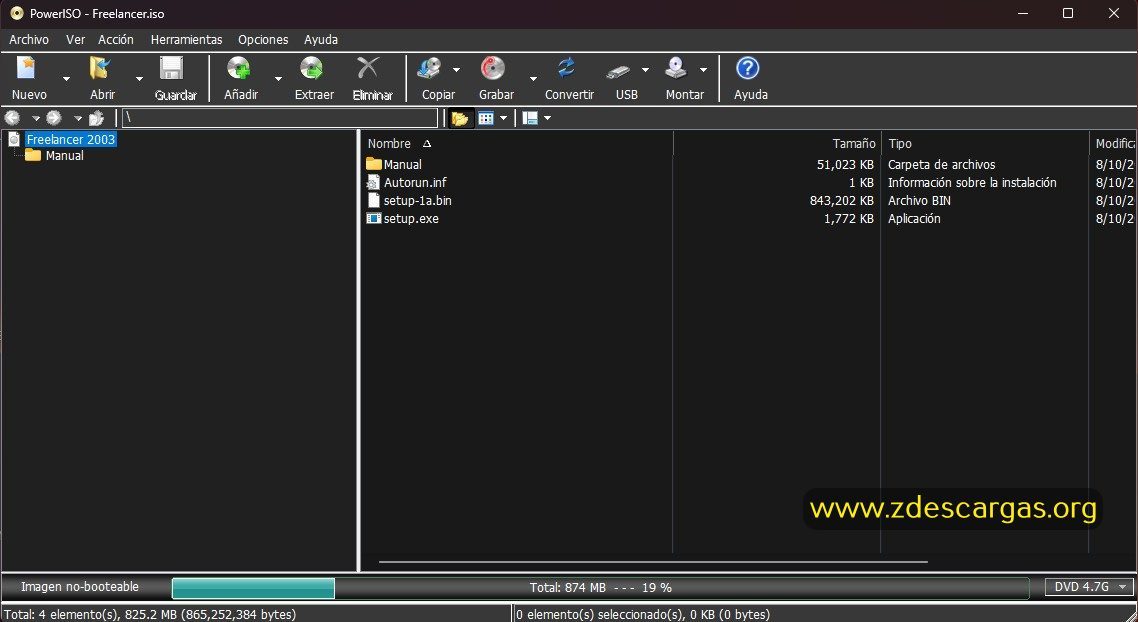Click the Grabar burn disc icon
This screenshot has height=622, width=1138.
point(493,69)
